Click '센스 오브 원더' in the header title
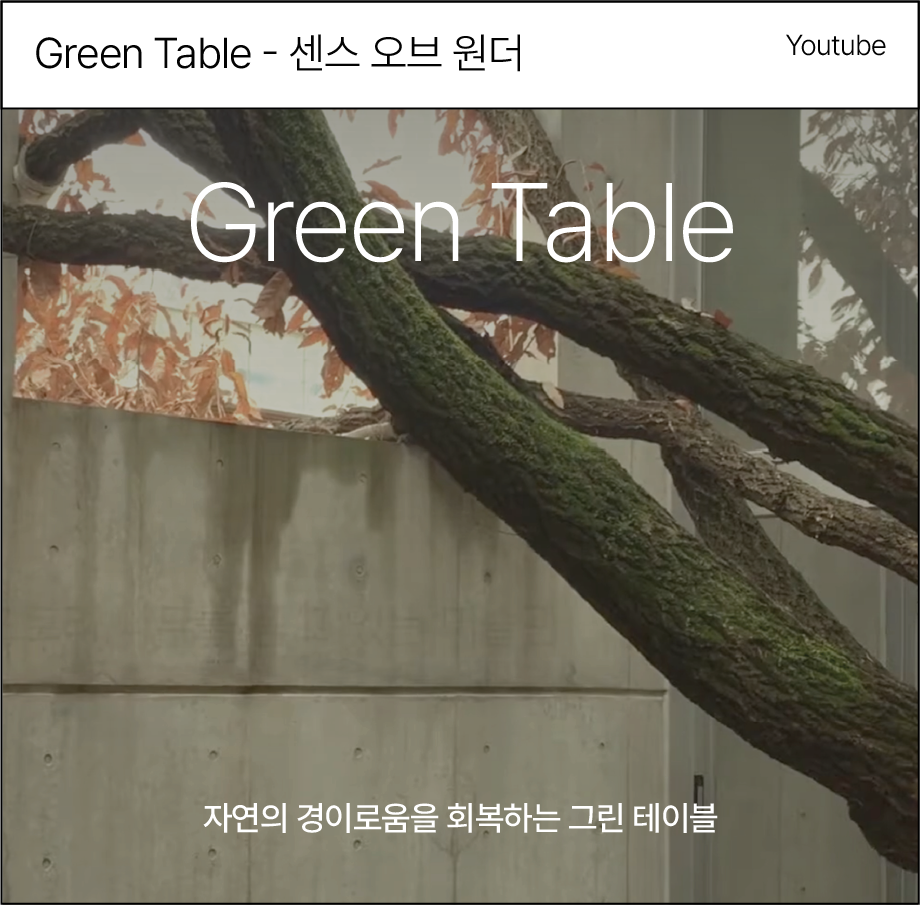Viewport: 920px width, 905px height. [x=405, y=53]
